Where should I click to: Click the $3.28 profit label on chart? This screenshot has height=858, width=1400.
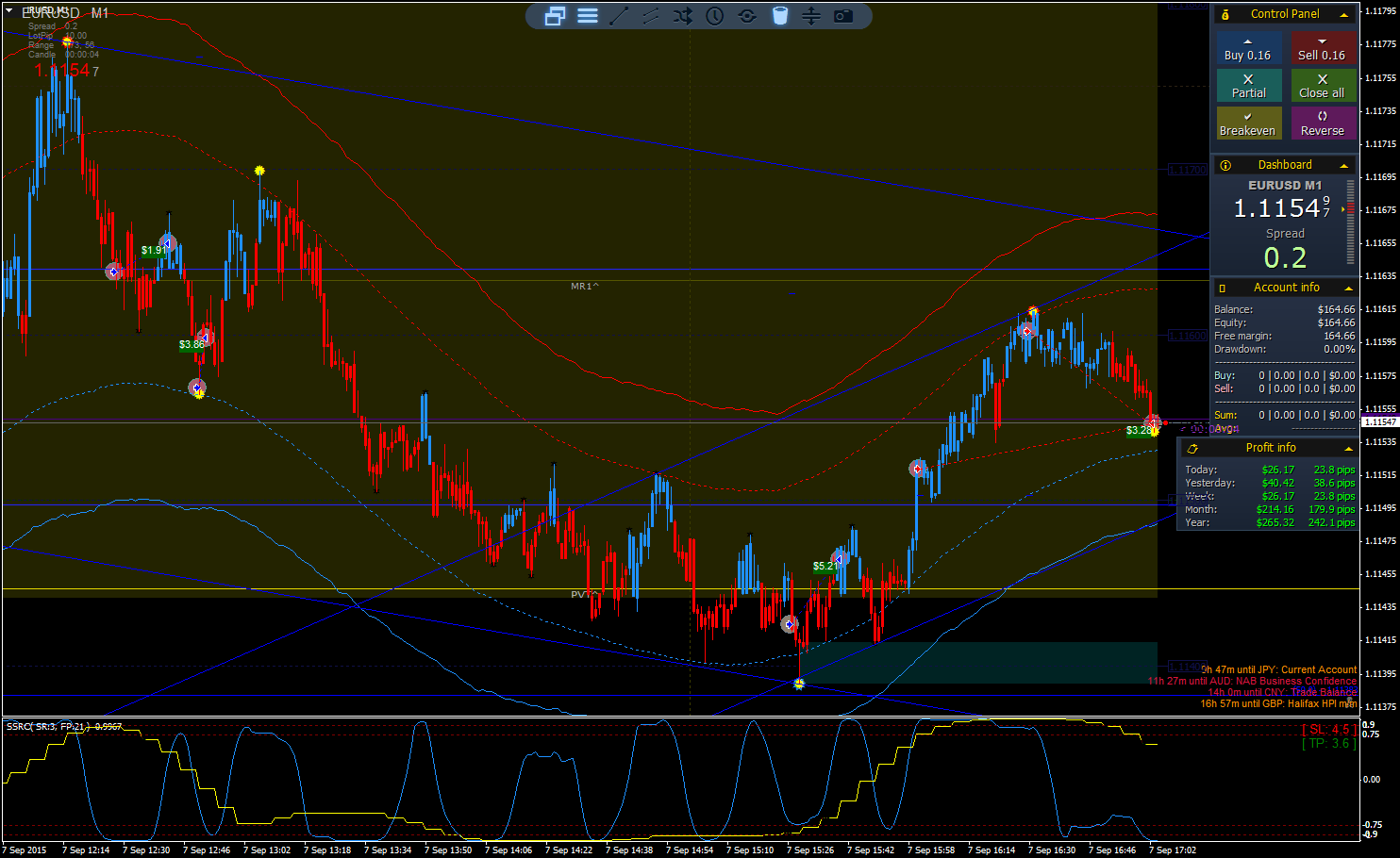click(x=1139, y=431)
